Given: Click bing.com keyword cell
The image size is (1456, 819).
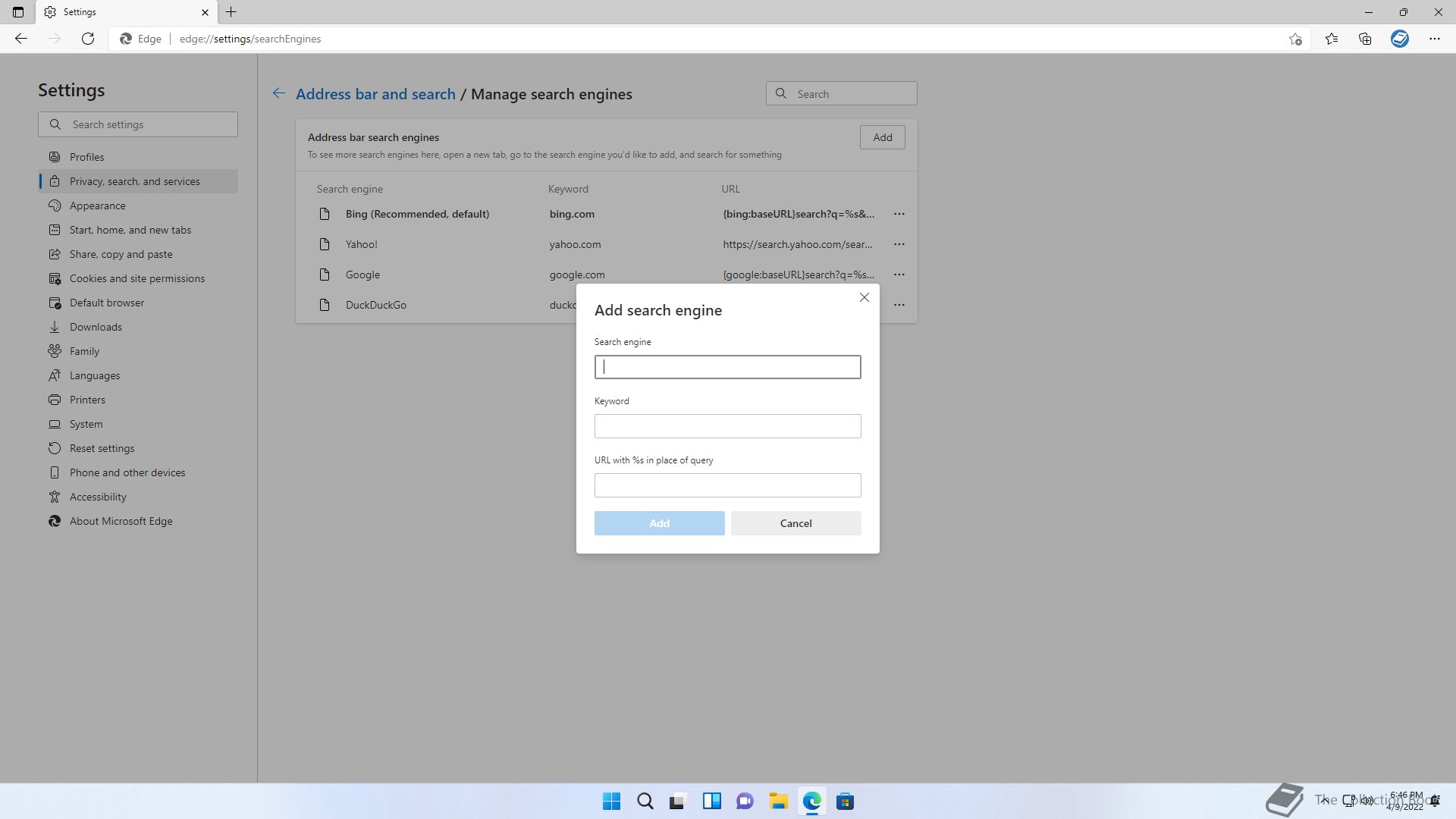Looking at the screenshot, I should pos(572,214).
